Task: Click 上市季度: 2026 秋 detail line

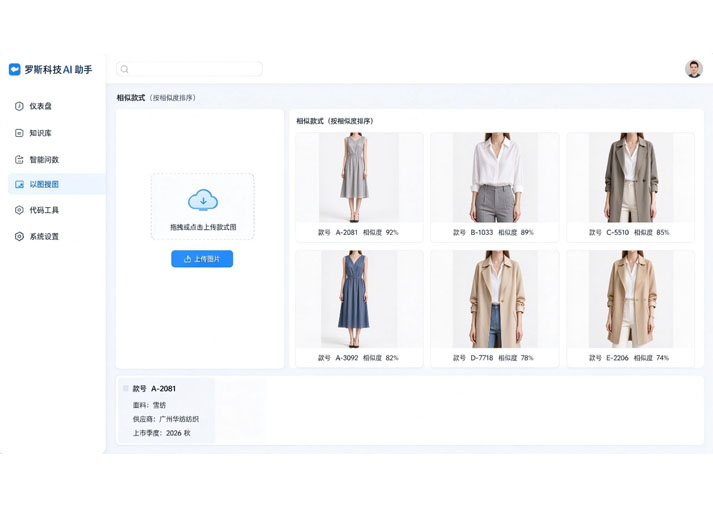Action: pos(161,433)
